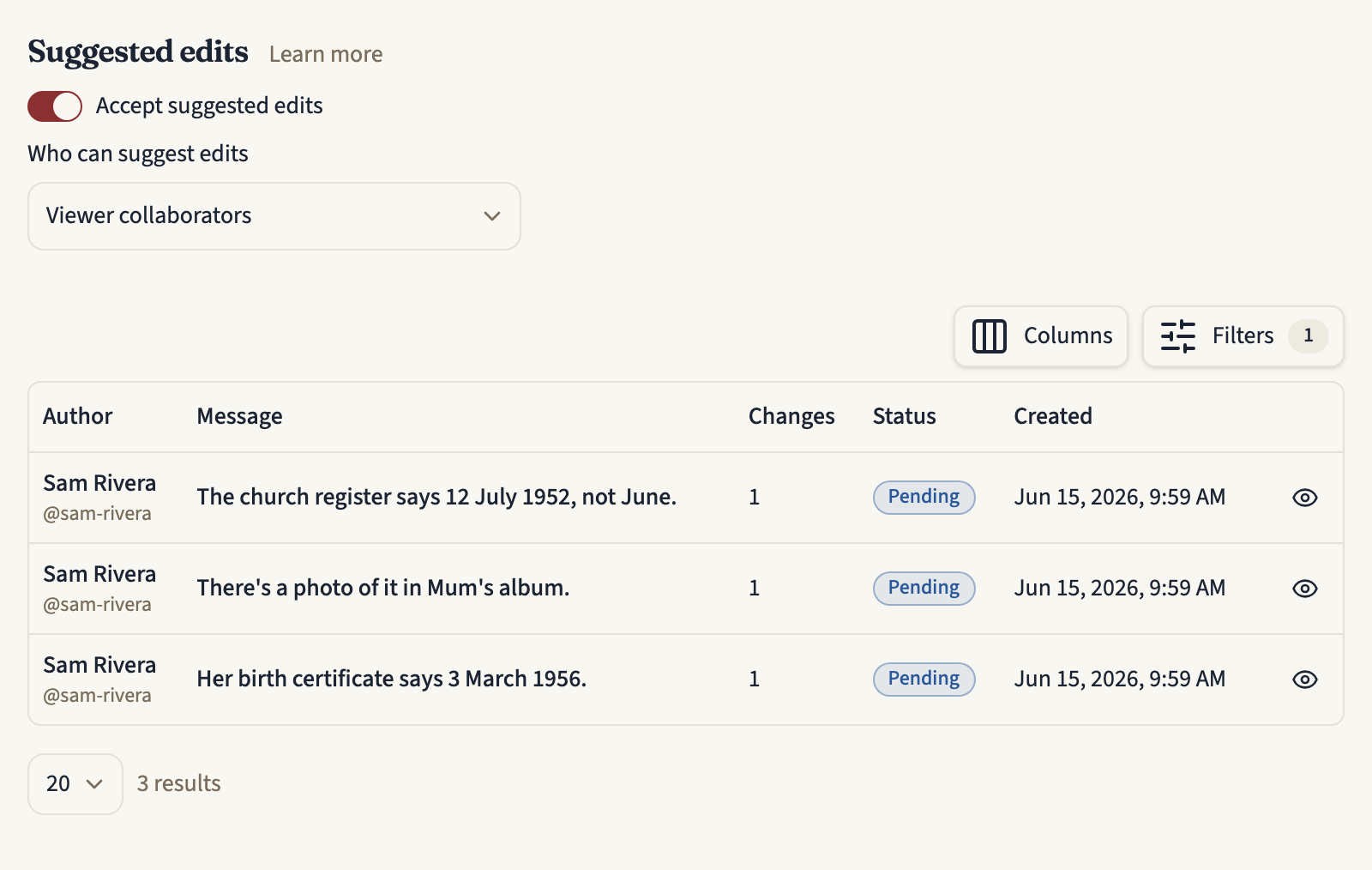This screenshot has height=870, width=1372.
Task: Click the Author column header
Action: click(78, 416)
